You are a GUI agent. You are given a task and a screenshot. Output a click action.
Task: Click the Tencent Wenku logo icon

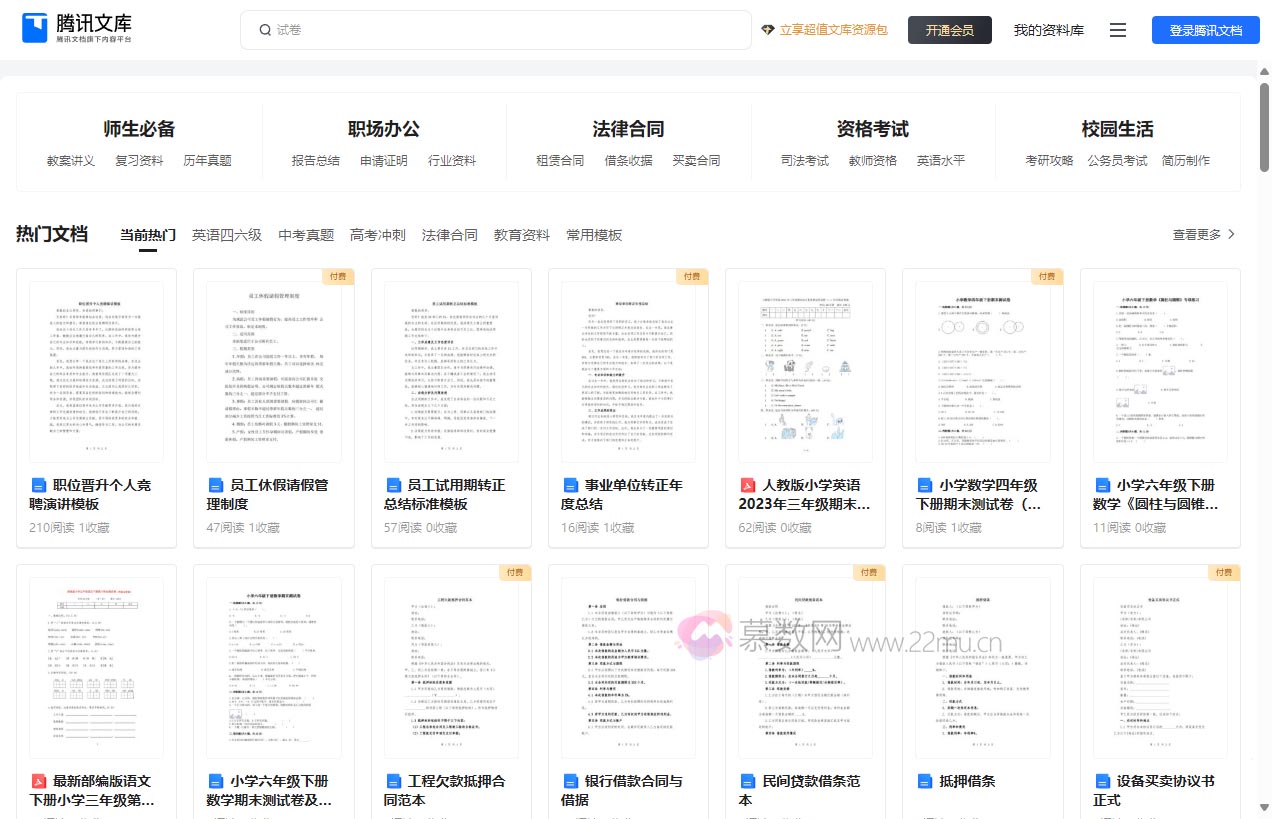[35, 29]
